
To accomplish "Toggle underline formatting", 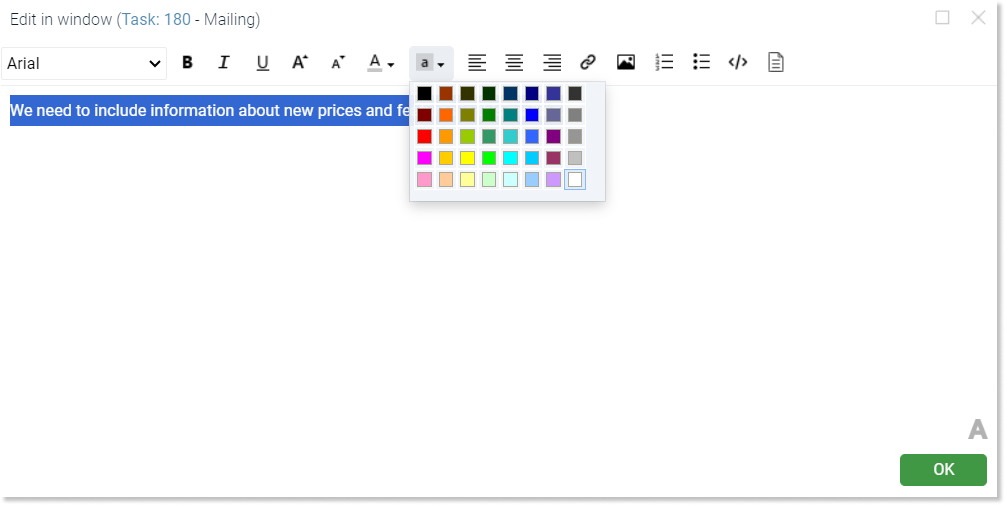I will 262,63.
